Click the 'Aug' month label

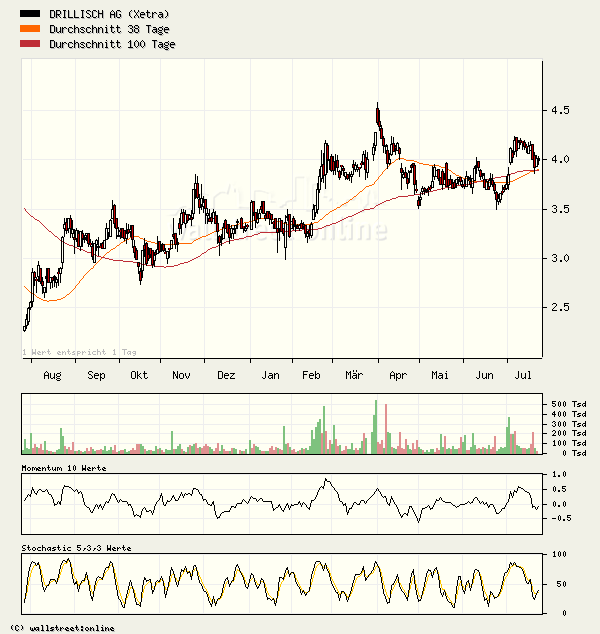pyautogui.click(x=52, y=376)
